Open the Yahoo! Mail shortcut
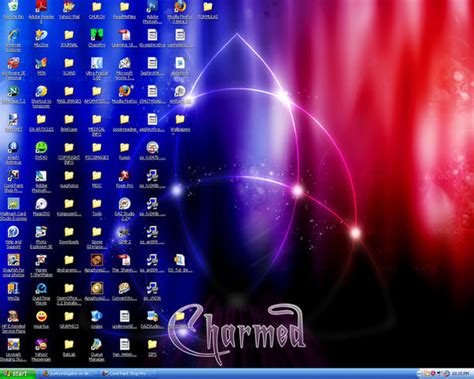Image resolution: width=474 pixels, height=379 pixels. (69, 9)
